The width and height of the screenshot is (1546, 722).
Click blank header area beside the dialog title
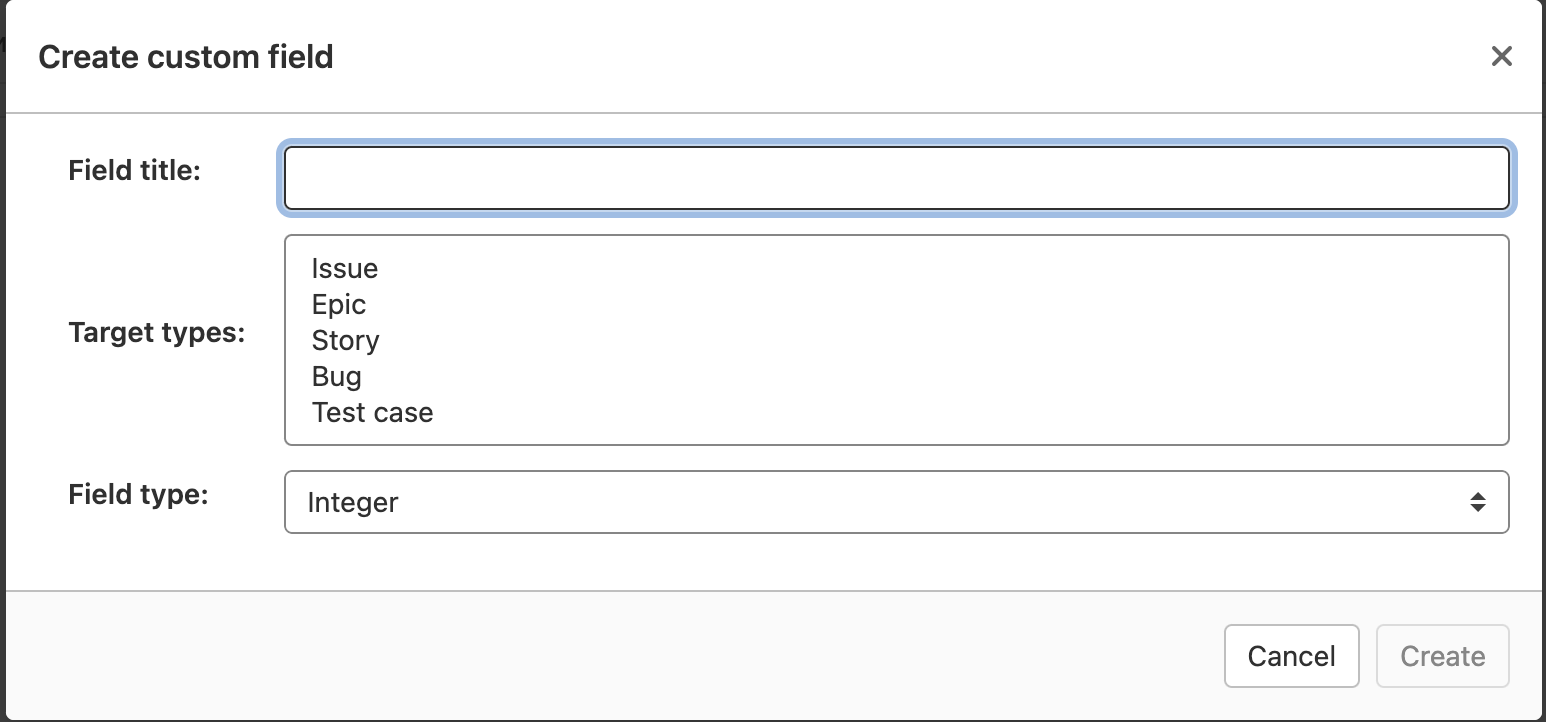tap(900, 57)
